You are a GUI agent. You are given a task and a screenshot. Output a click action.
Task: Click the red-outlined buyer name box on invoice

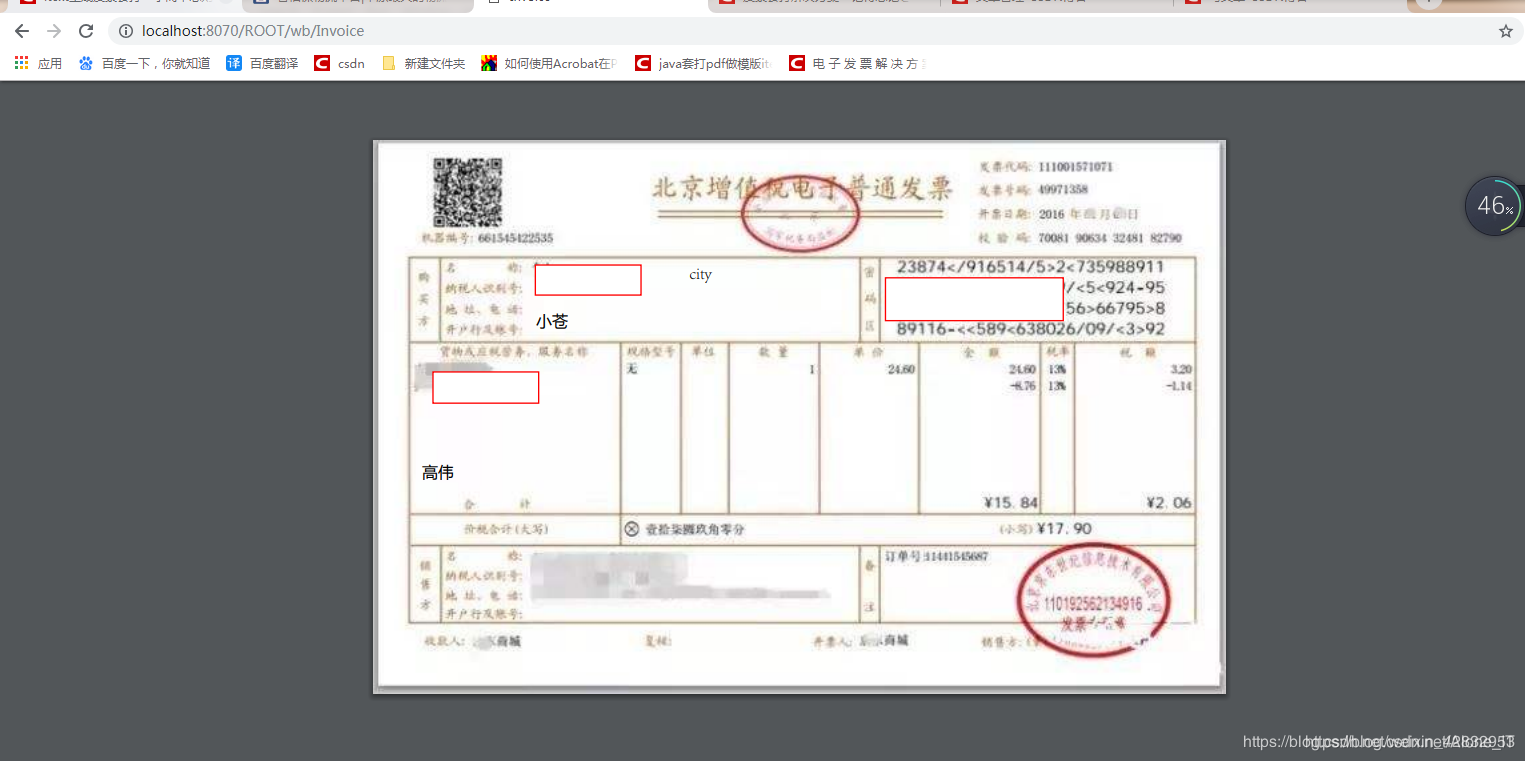[x=587, y=280]
